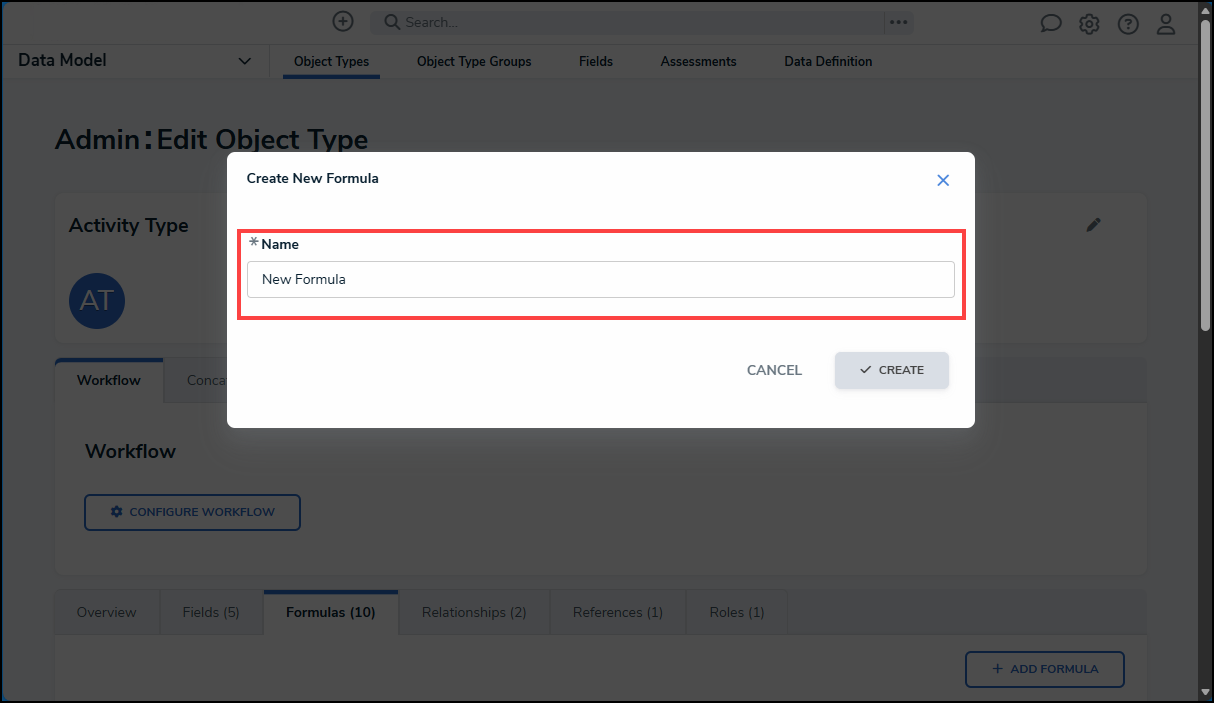Click the help question mark icon
Image resolution: width=1214 pixels, height=703 pixels.
tap(1128, 24)
